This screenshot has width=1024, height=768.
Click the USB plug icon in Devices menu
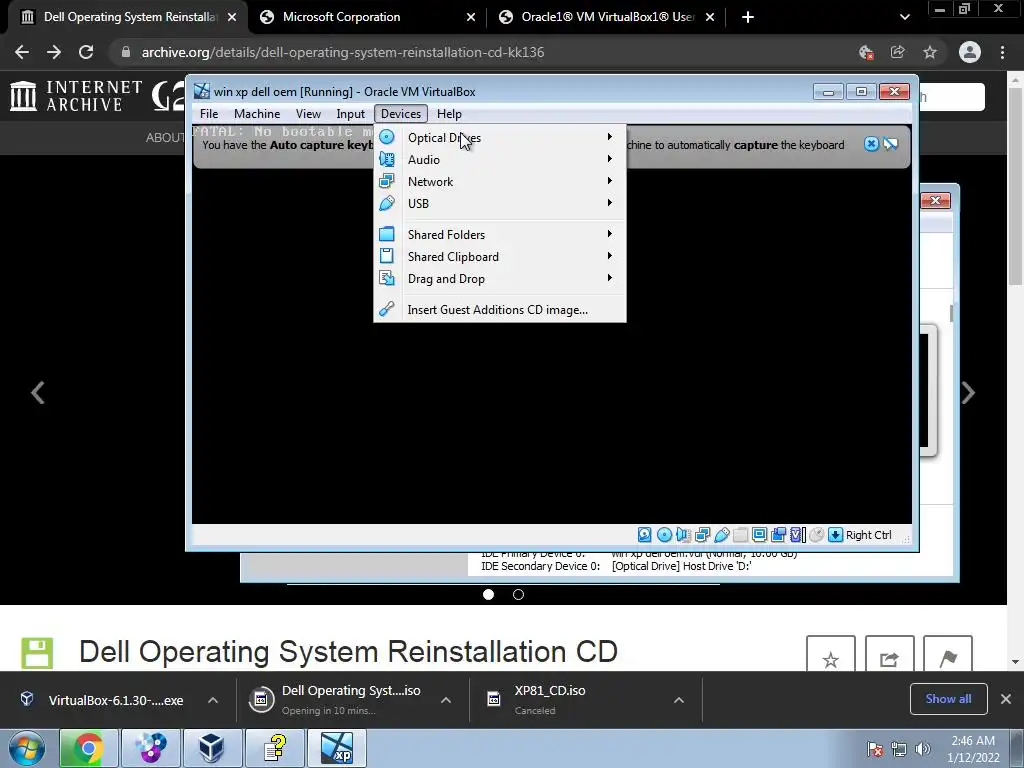click(x=387, y=203)
